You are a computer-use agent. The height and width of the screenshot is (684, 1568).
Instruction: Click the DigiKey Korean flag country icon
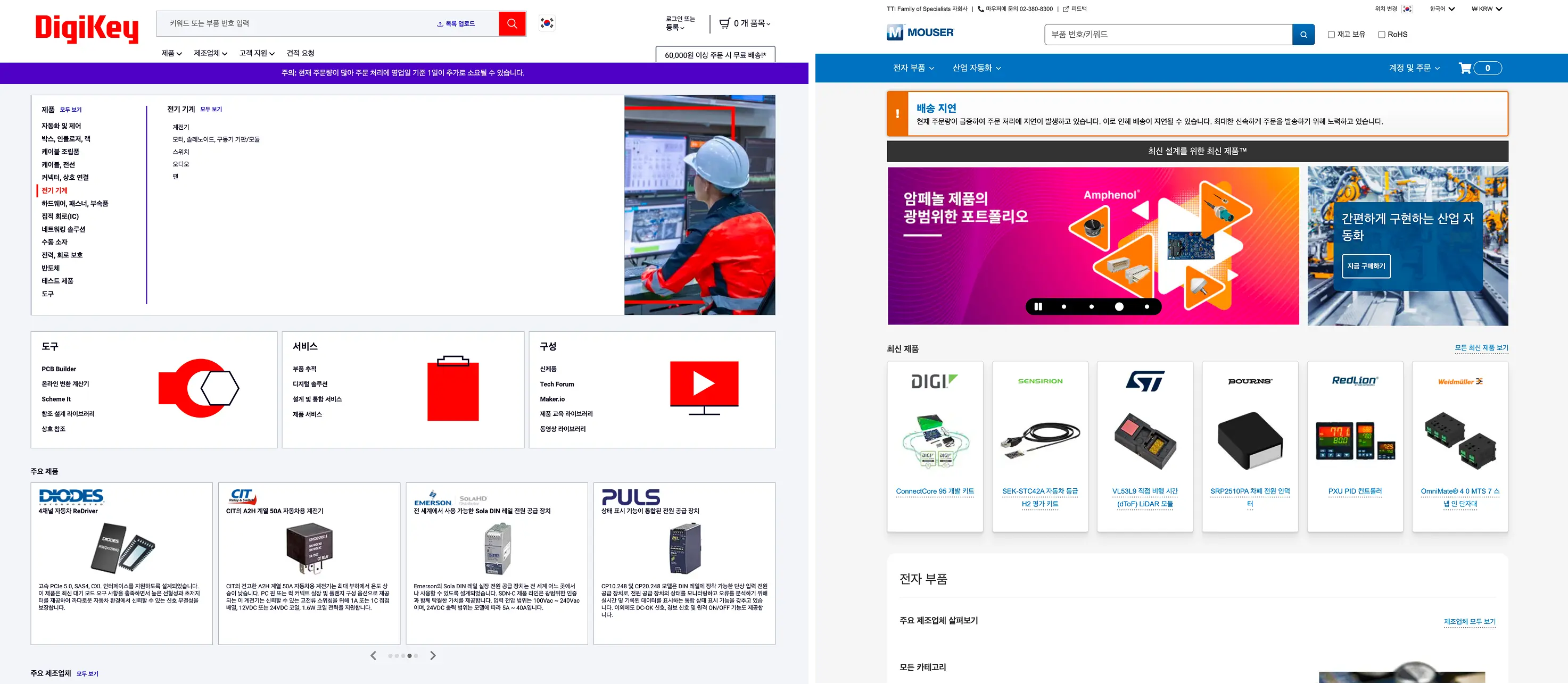click(x=547, y=23)
